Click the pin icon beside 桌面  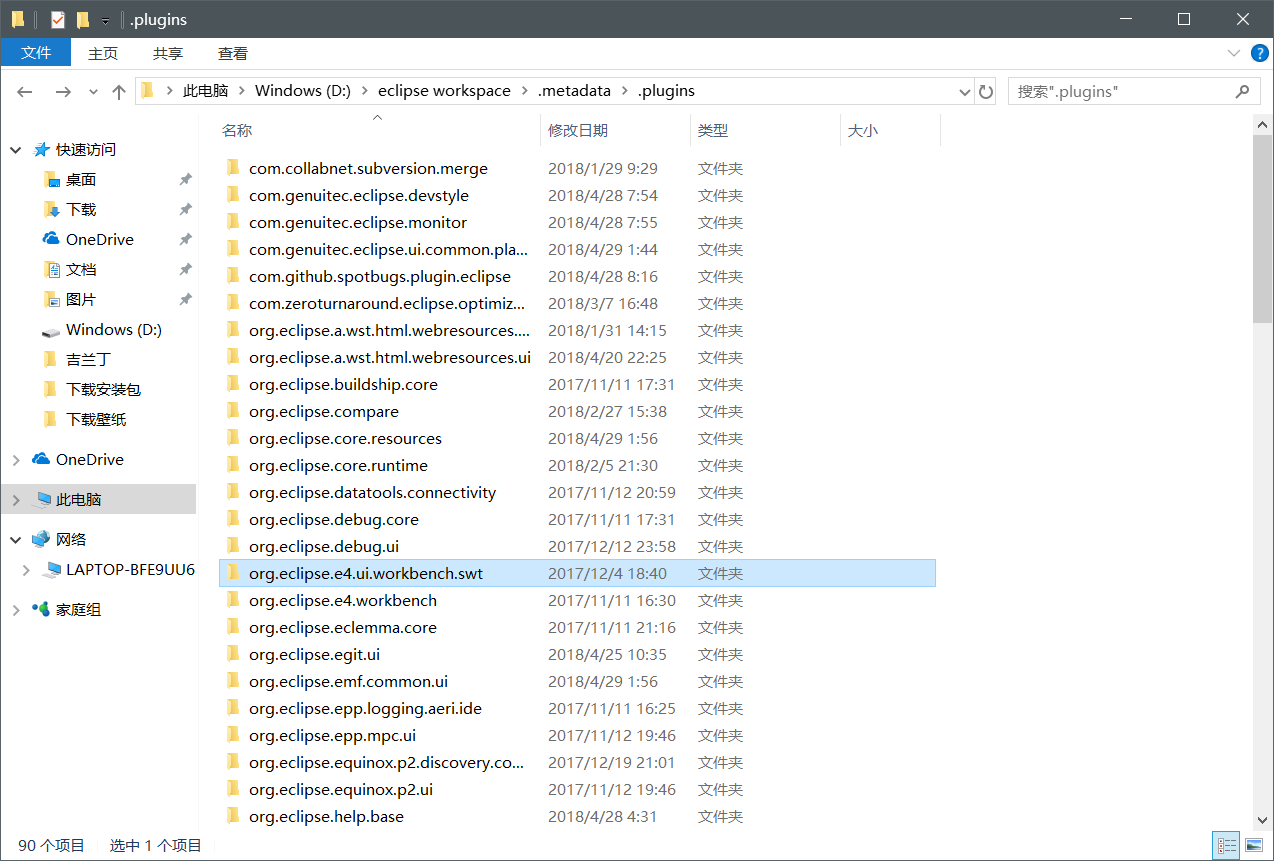(185, 180)
